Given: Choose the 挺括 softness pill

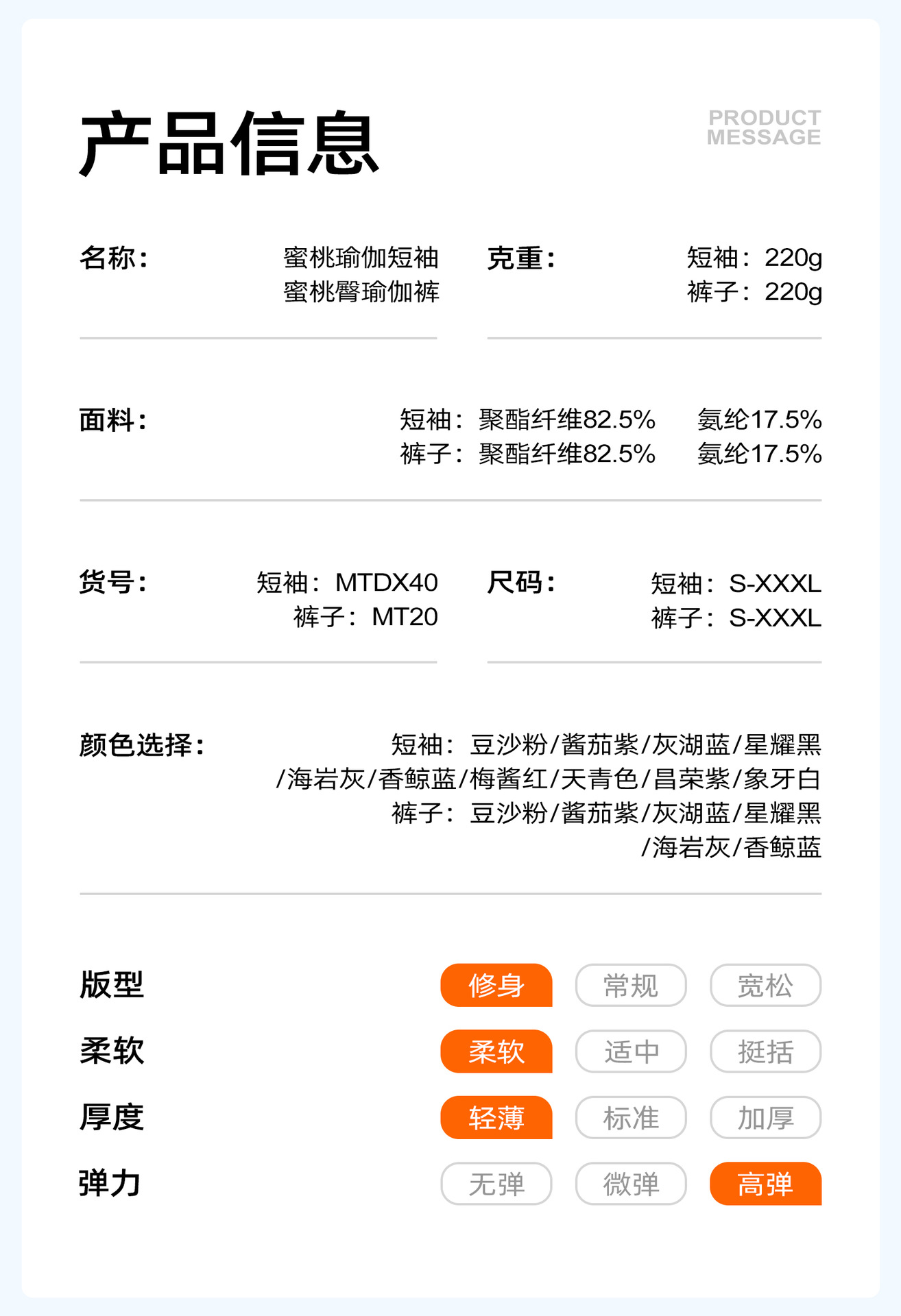Looking at the screenshot, I should 765,1051.
